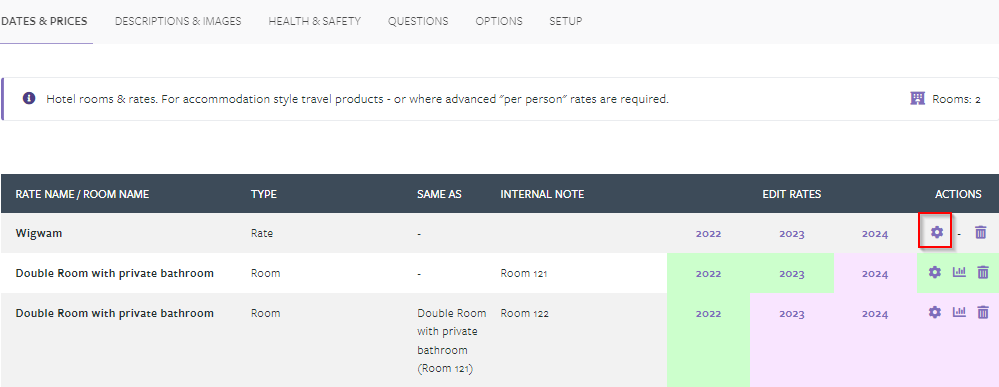Click the info icon in banner
The height and width of the screenshot is (387, 999).
coord(29,98)
